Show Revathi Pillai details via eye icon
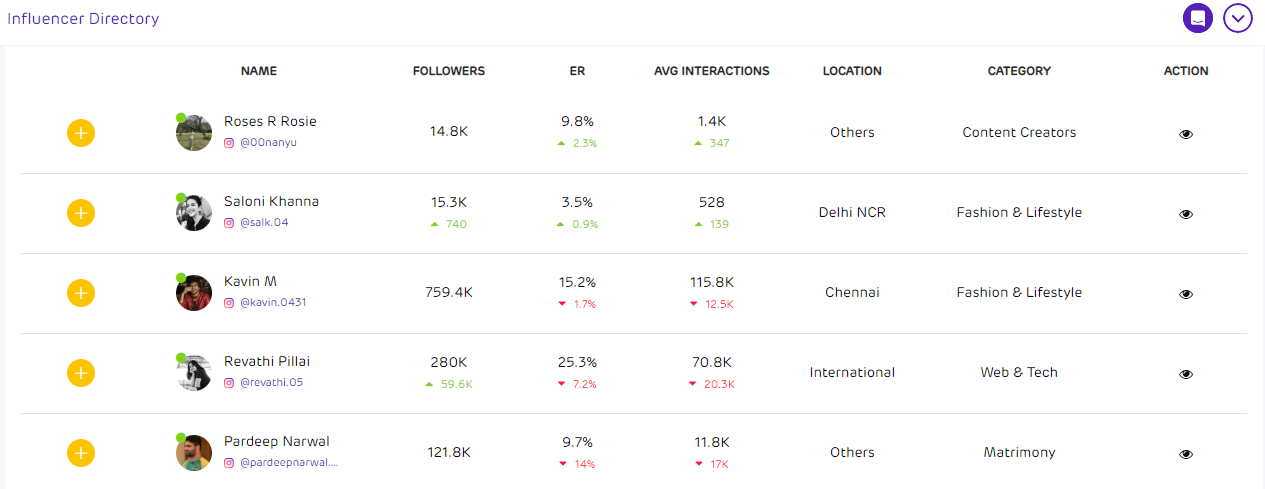The width and height of the screenshot is (1265, 489). pyautogui.click(x=1186, y=374)
